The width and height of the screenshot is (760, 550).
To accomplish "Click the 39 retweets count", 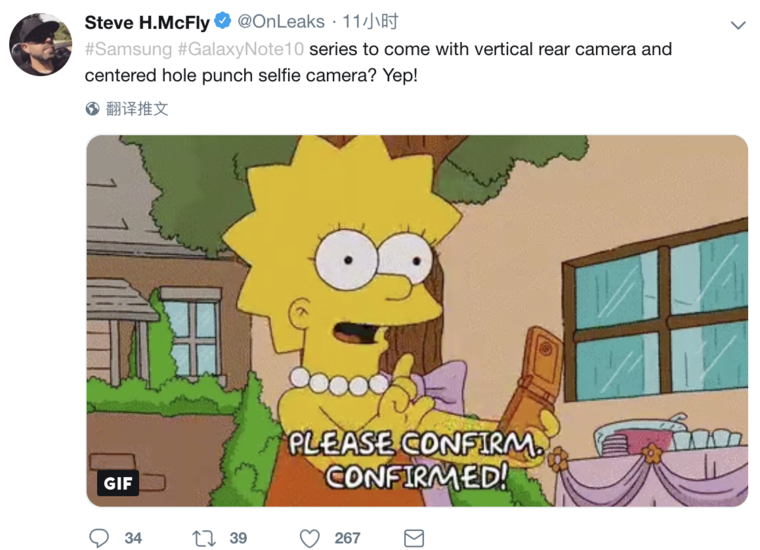I will click(238, 538).
